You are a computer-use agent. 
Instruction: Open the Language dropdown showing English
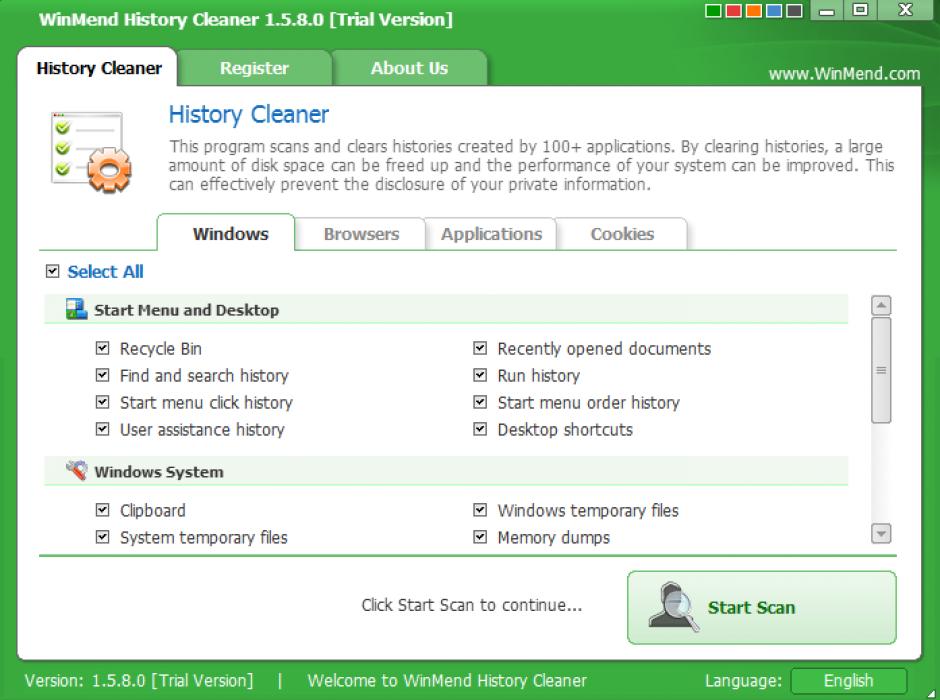coord(848,681)
